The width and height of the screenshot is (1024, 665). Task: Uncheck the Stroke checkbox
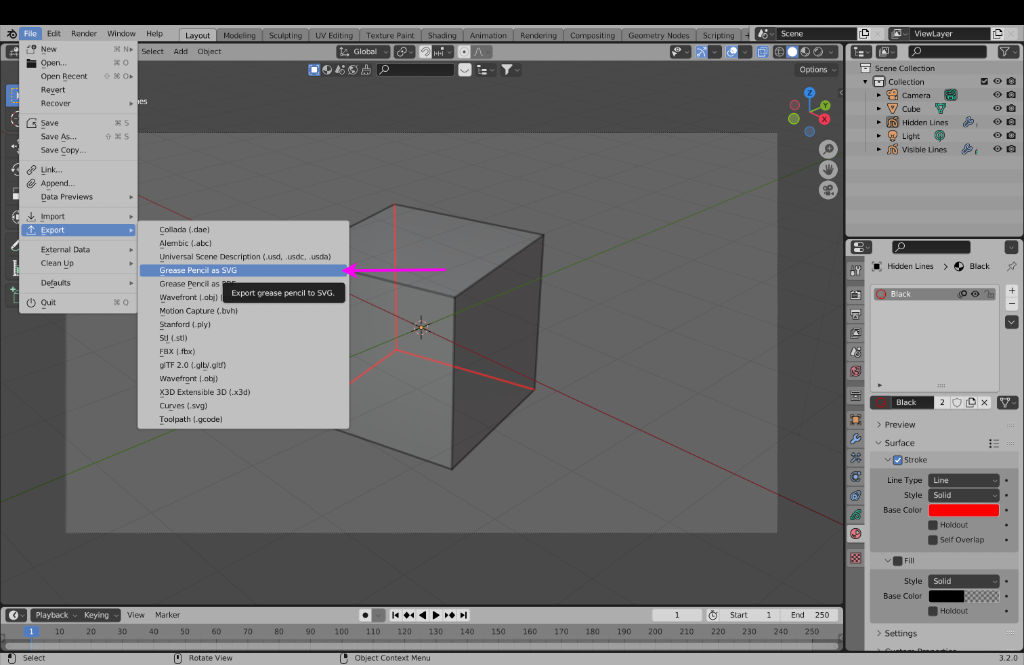pos(897,460)
